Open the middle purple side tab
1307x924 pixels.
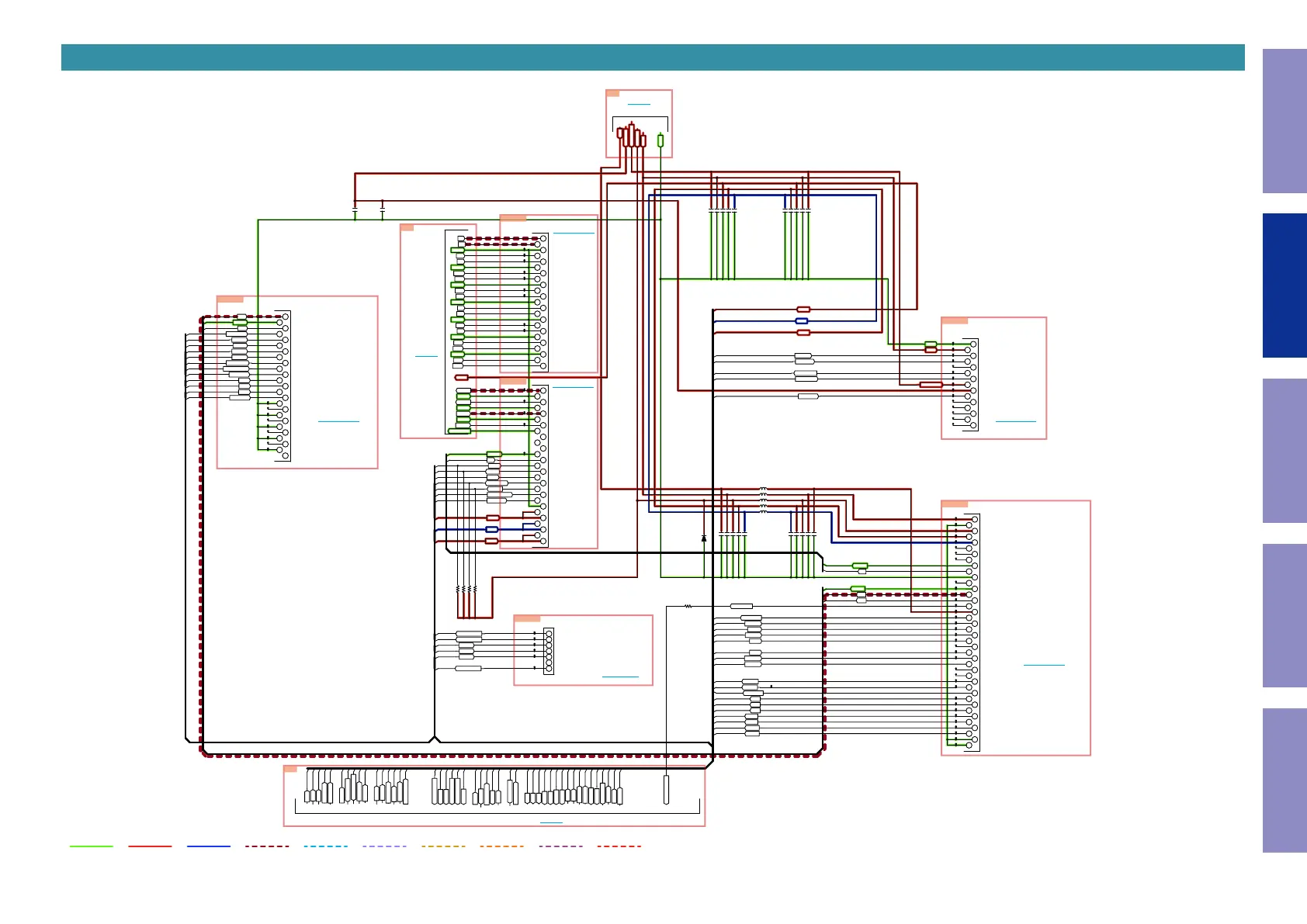coord(1284,451)
